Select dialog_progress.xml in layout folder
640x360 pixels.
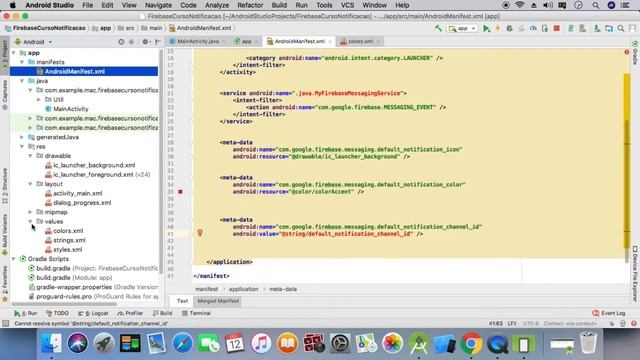point(82,202)
